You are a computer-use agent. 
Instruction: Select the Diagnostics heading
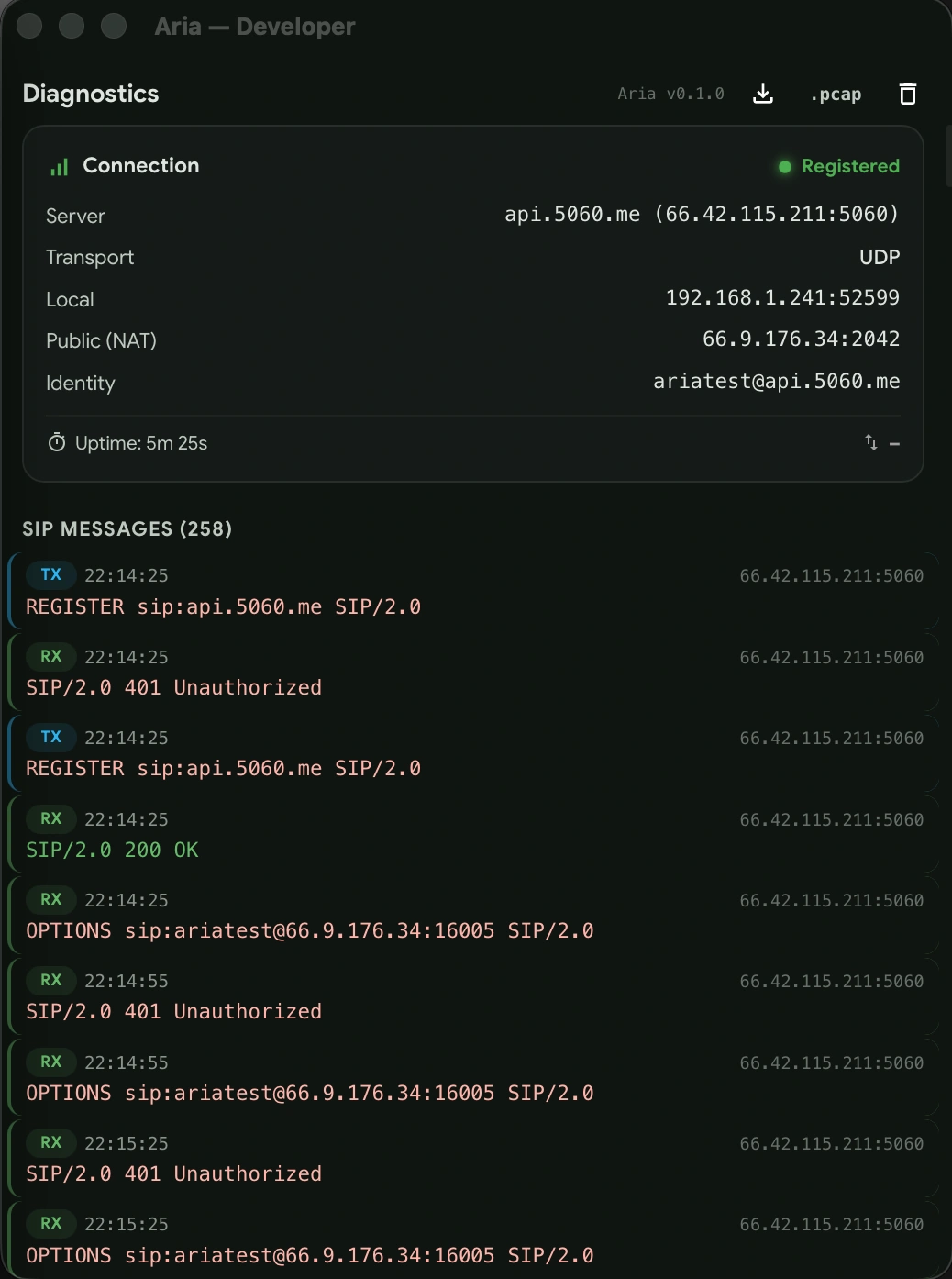click(90, 94)
